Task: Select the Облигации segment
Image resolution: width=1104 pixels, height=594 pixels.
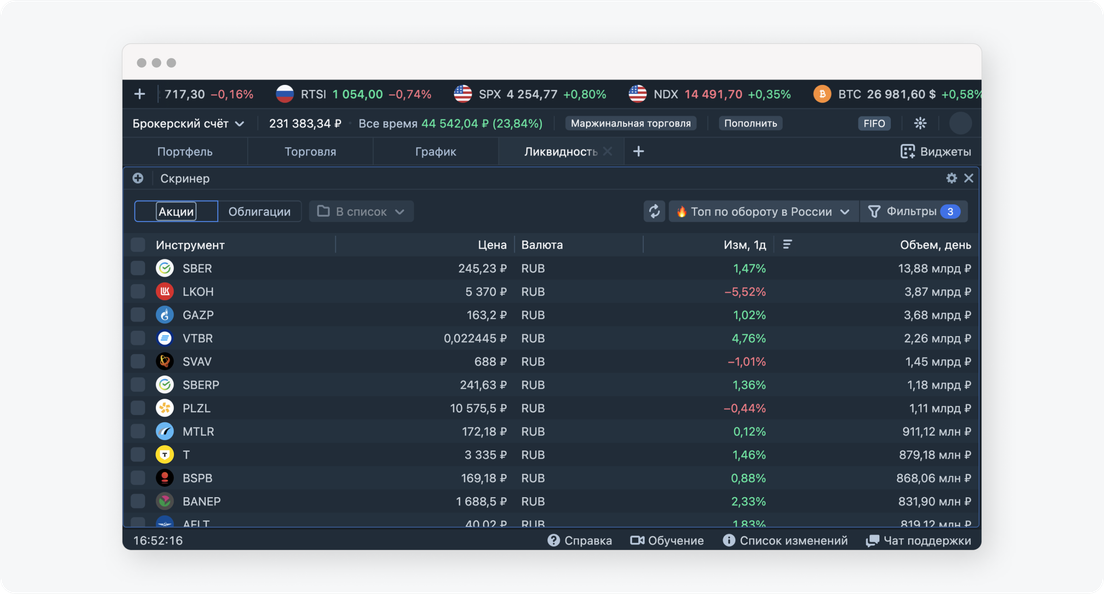Action: click(x=259, y=211)
